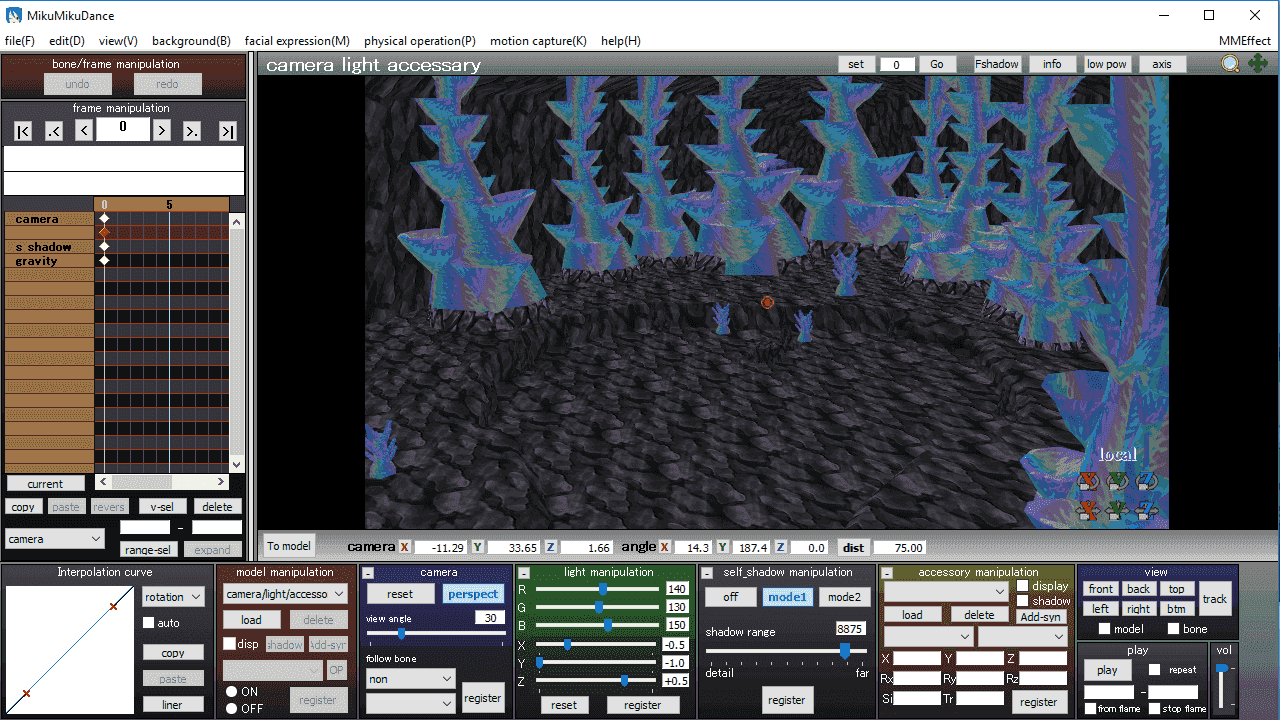Click the timeline vertical scrollbar down arrow

237,464
